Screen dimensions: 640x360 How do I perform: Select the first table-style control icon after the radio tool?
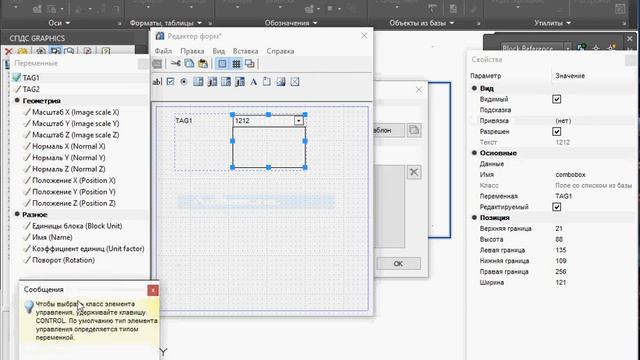coord(198,82)
